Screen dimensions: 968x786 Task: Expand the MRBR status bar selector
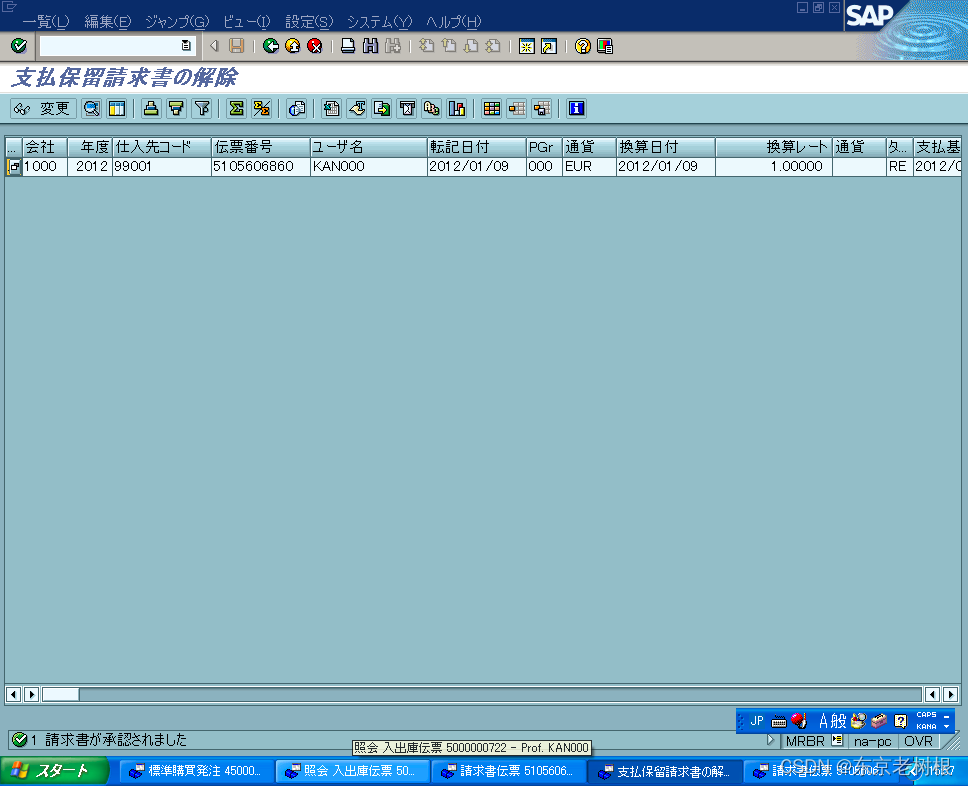836,741
